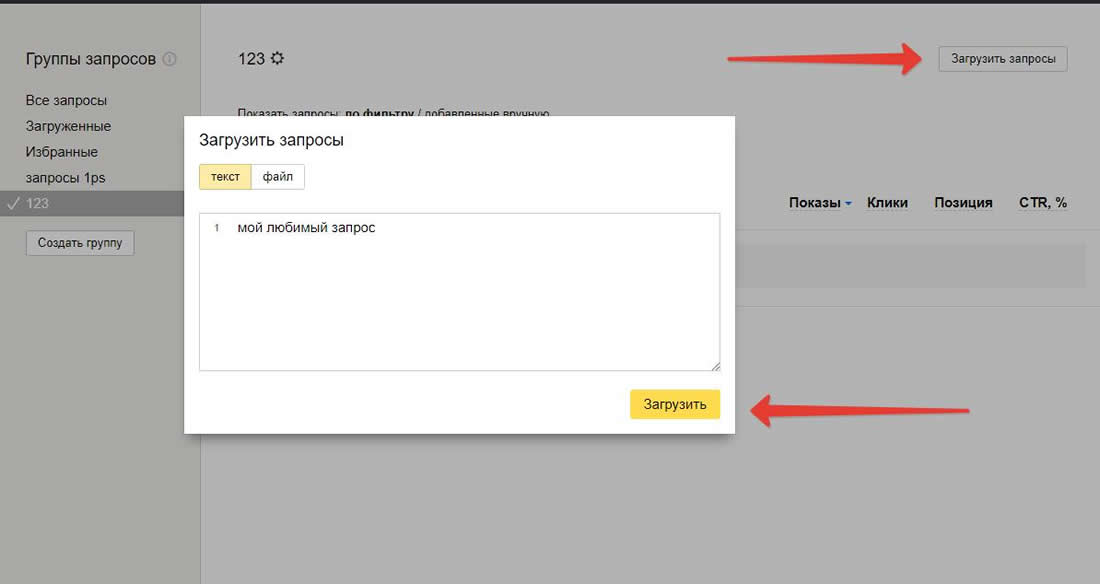Open the Избранные group
The image size is (1100, 584).
(61, 152)
